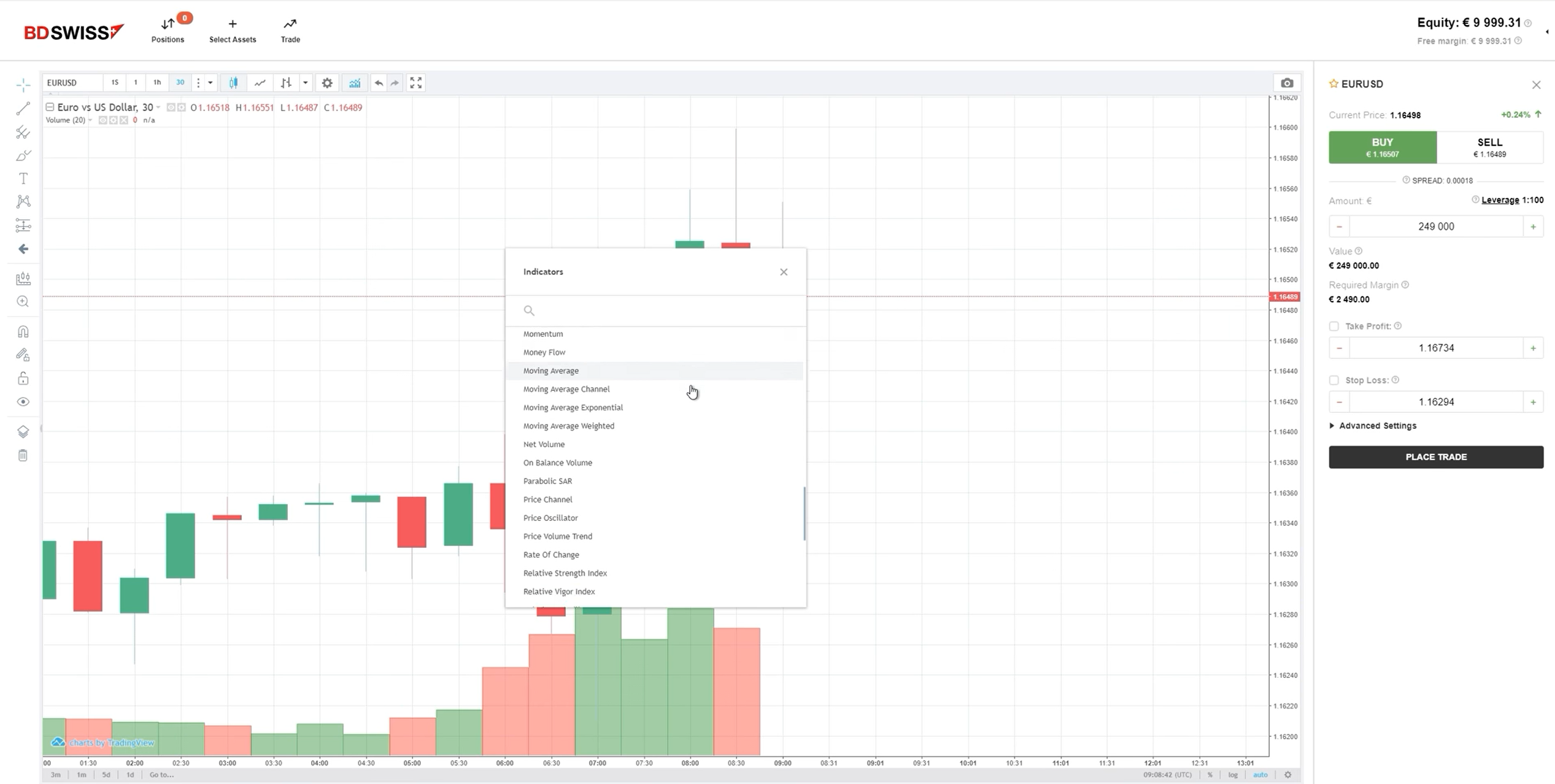Enable Take Profit checkbox
This screenshot has width=1555, height=784.
coord(1333,326)
